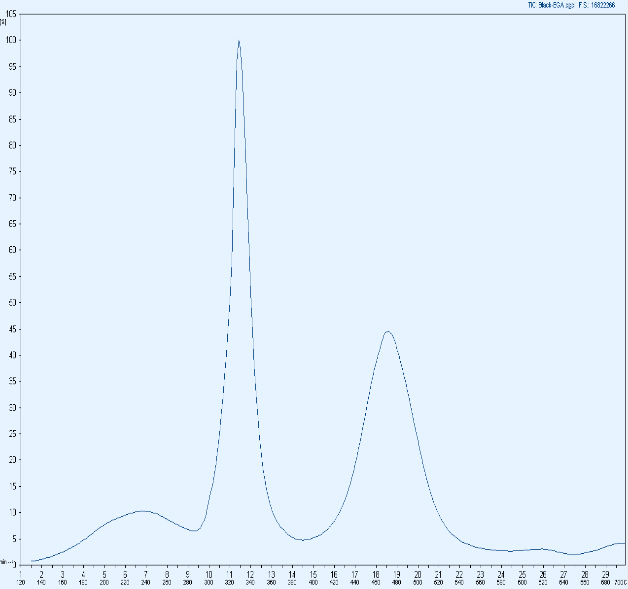Click the 5 label on the y-axis
Image resolution: width=628 pixels, height=589 pixels.
pos(10,539)
